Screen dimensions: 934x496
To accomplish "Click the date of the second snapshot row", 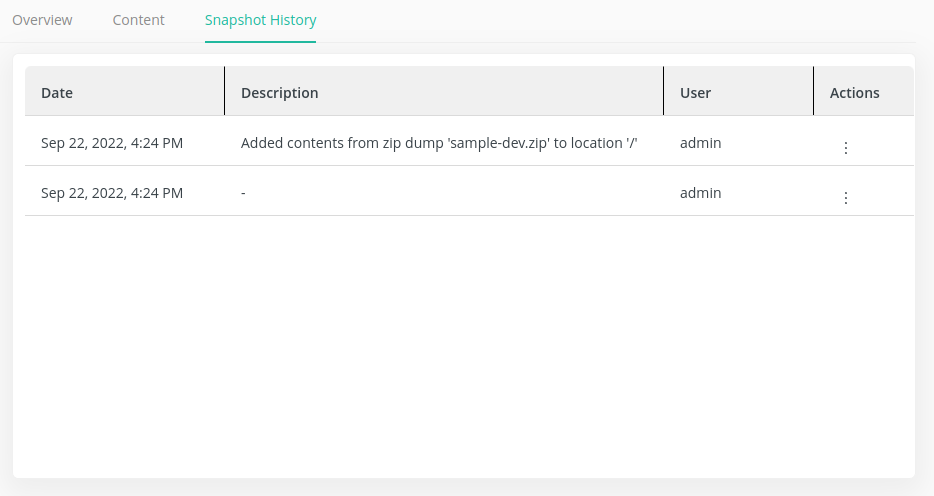I will coord(112,193).
